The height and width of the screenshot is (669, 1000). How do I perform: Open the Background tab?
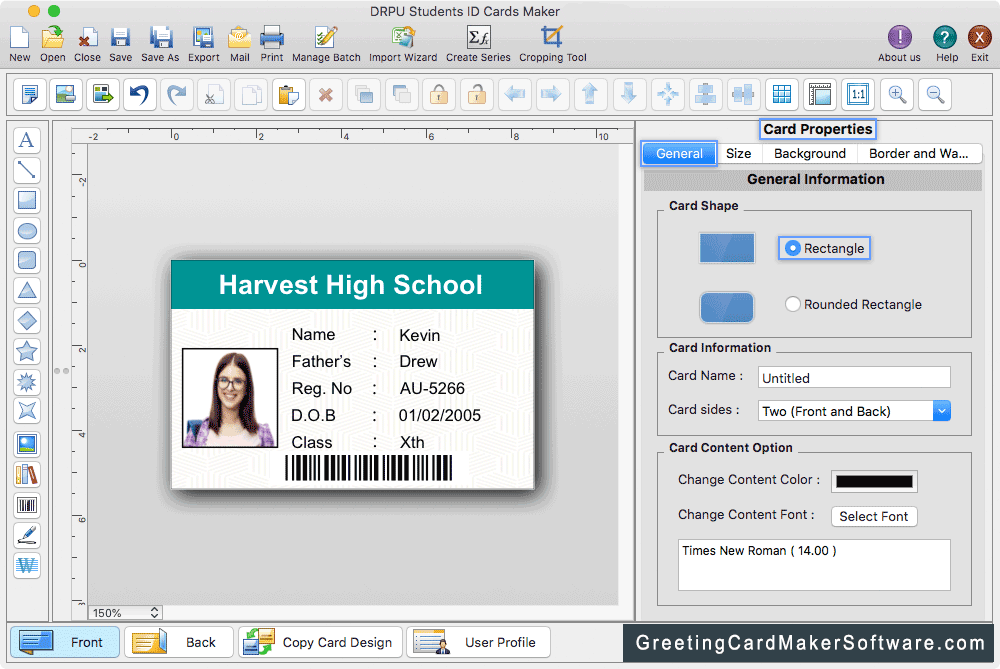[x=810, y=154]
